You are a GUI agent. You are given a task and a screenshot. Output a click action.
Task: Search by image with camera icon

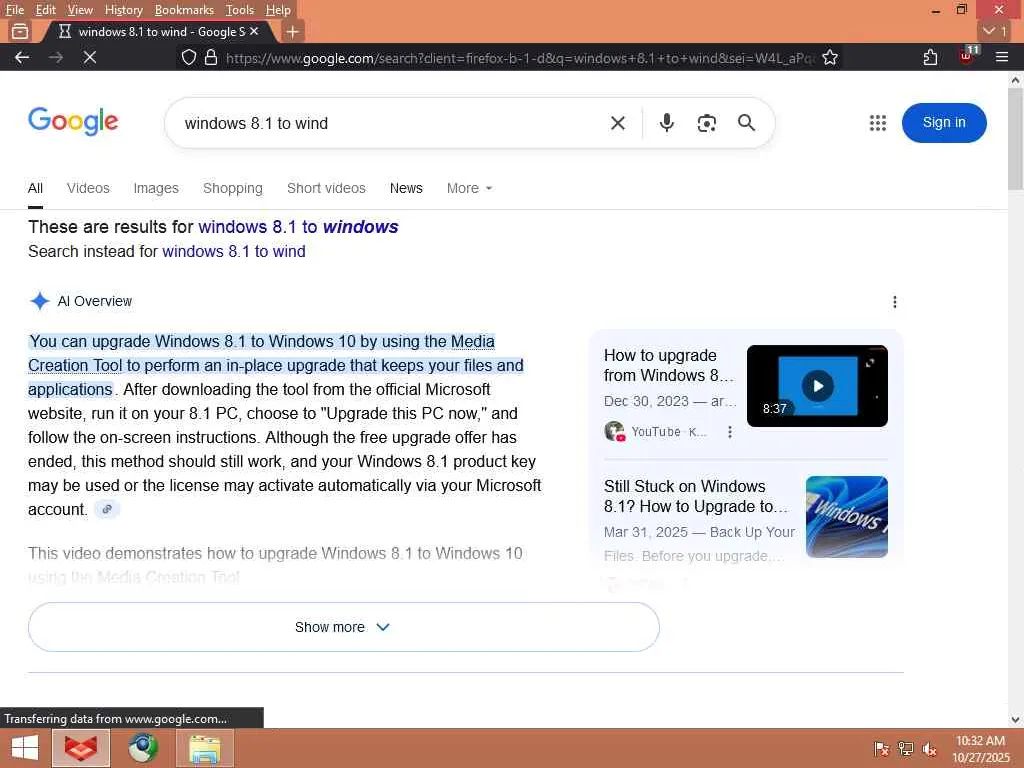coord(706,123)
